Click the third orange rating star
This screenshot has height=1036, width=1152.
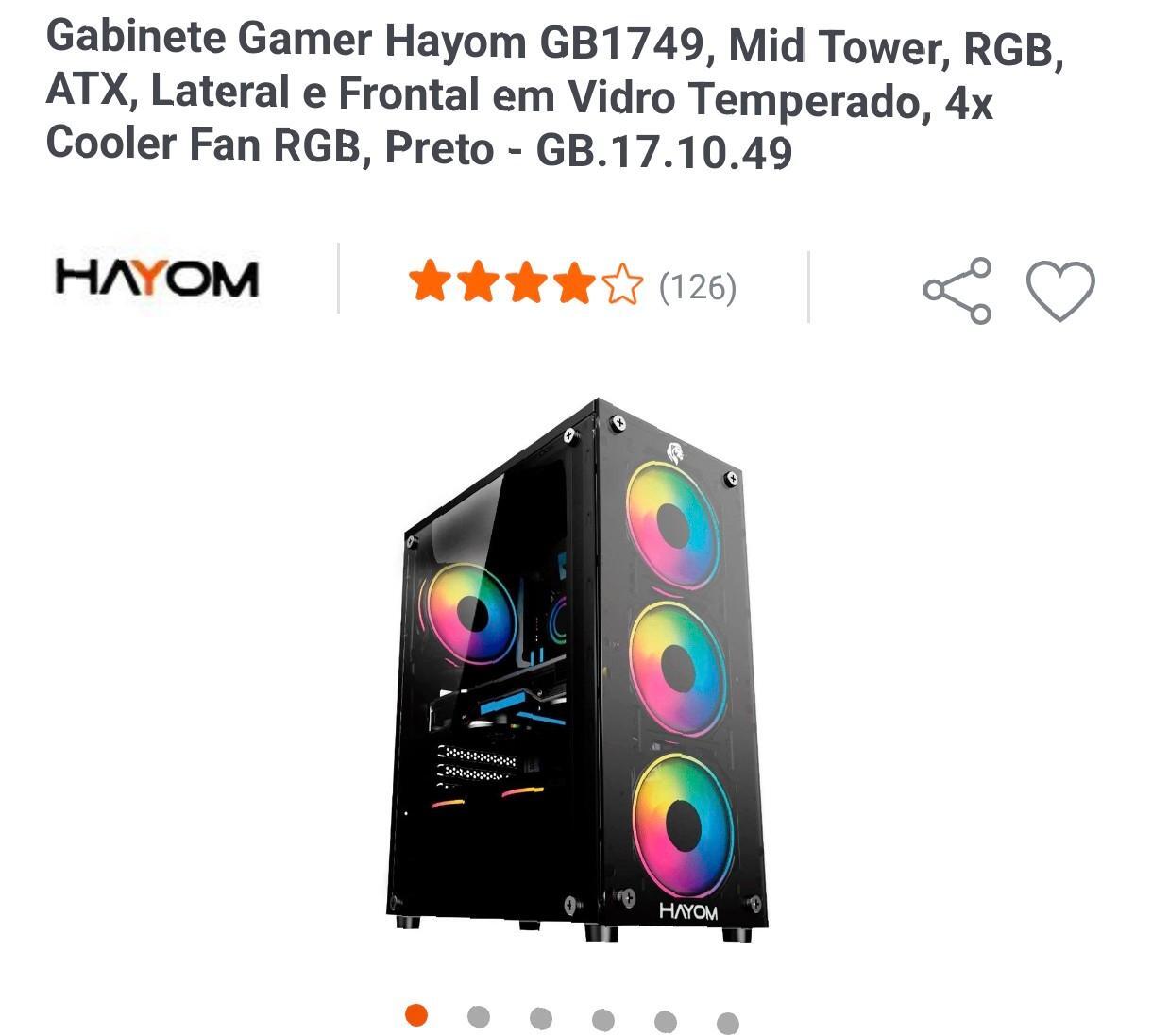[x=526, y=282]
